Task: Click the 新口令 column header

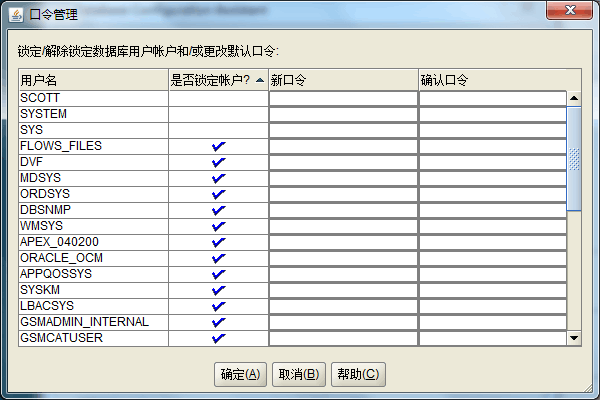Action: coord(343,80)
